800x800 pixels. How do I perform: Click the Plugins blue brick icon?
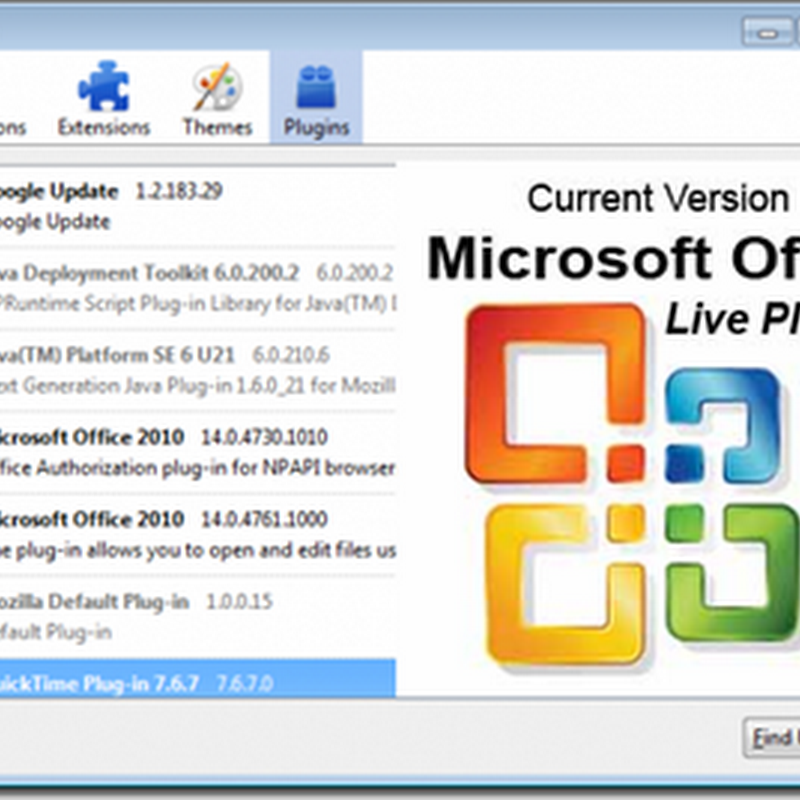316,87
